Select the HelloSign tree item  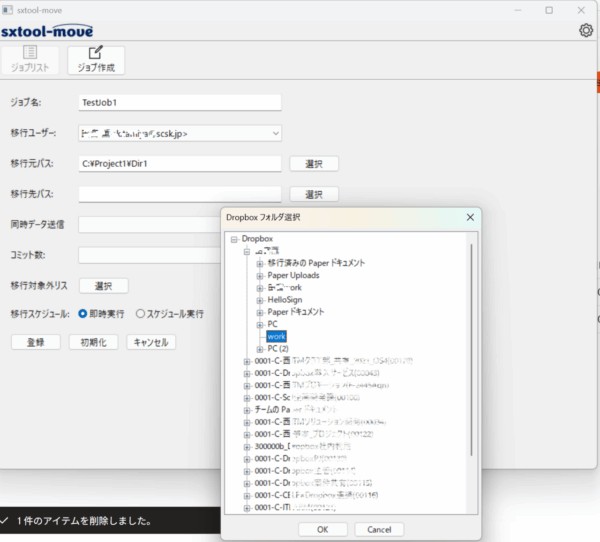(285, 300)
